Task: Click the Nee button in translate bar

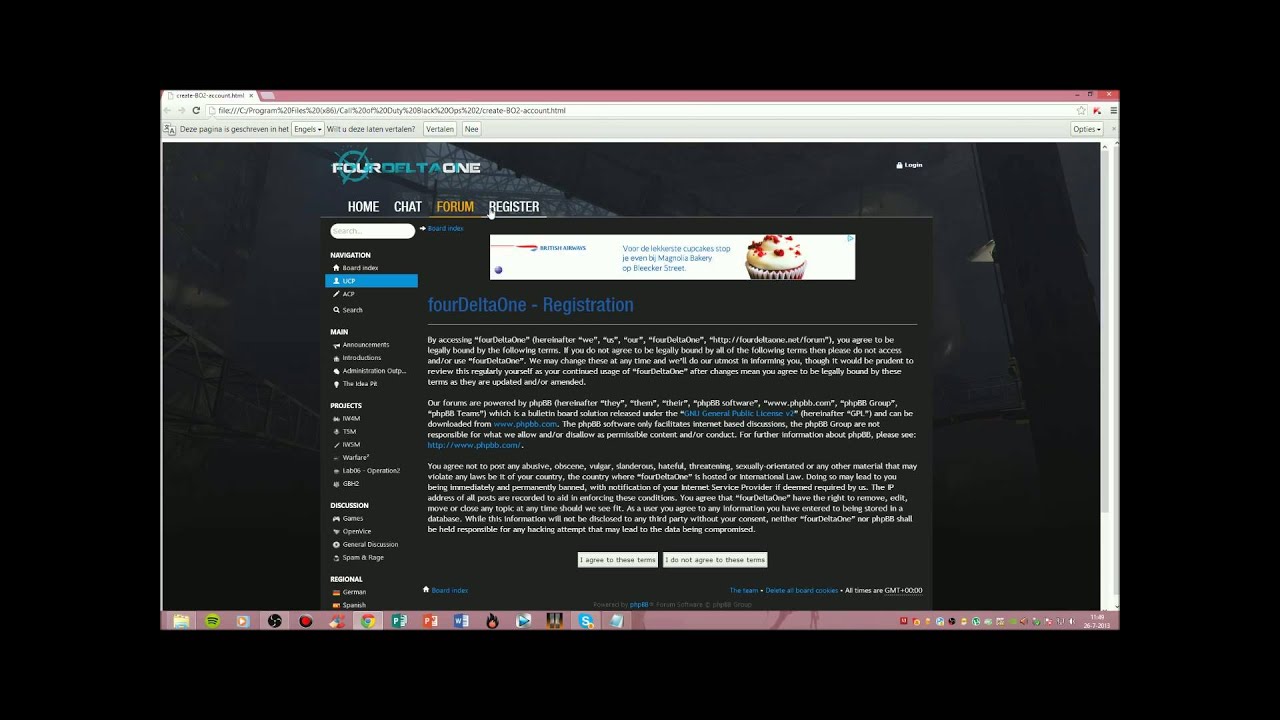Action: (471, 129)
